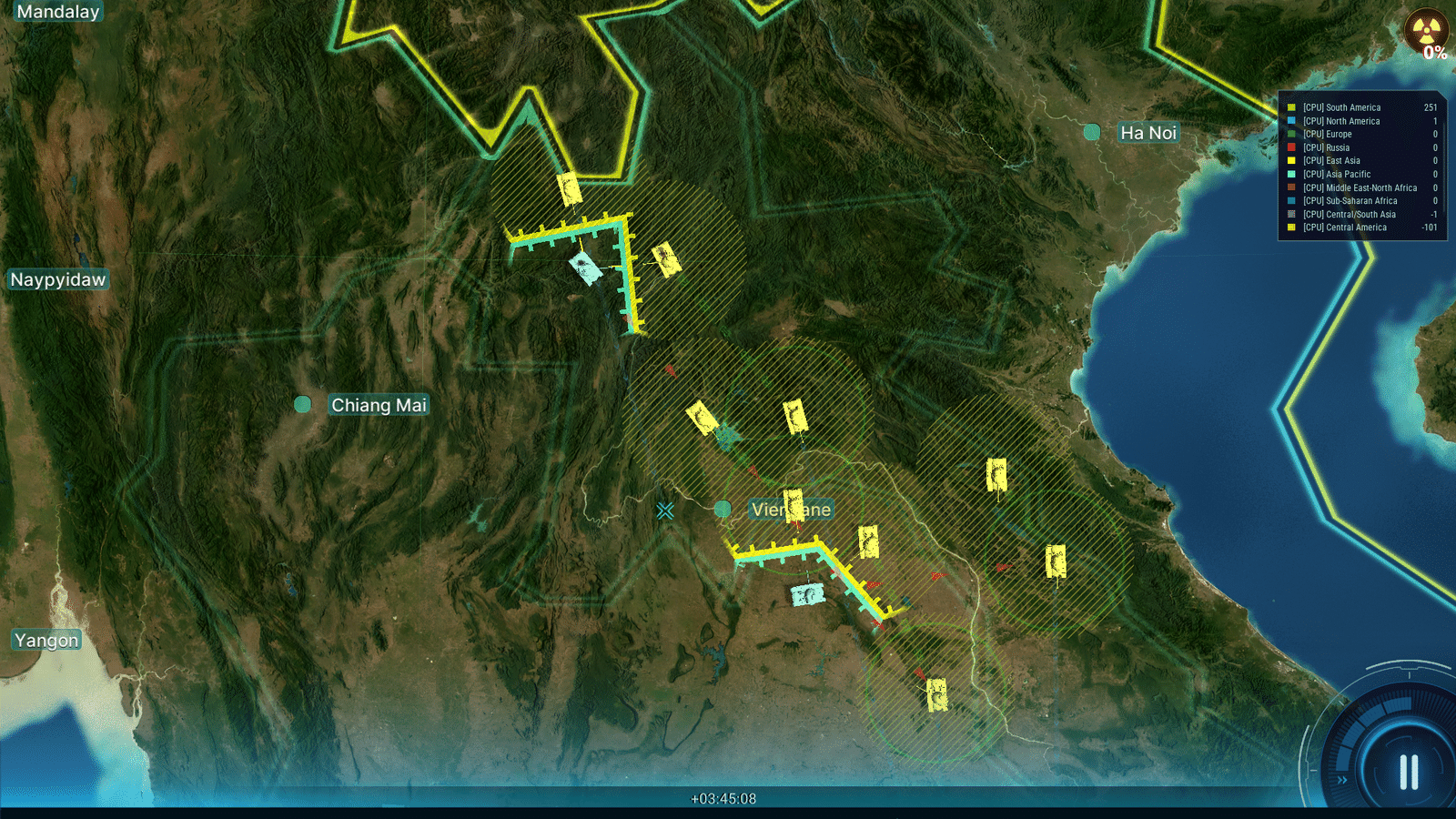Click the green Europe color swatch
This screenshot has height=819, width=1456.
point(1291,134)
